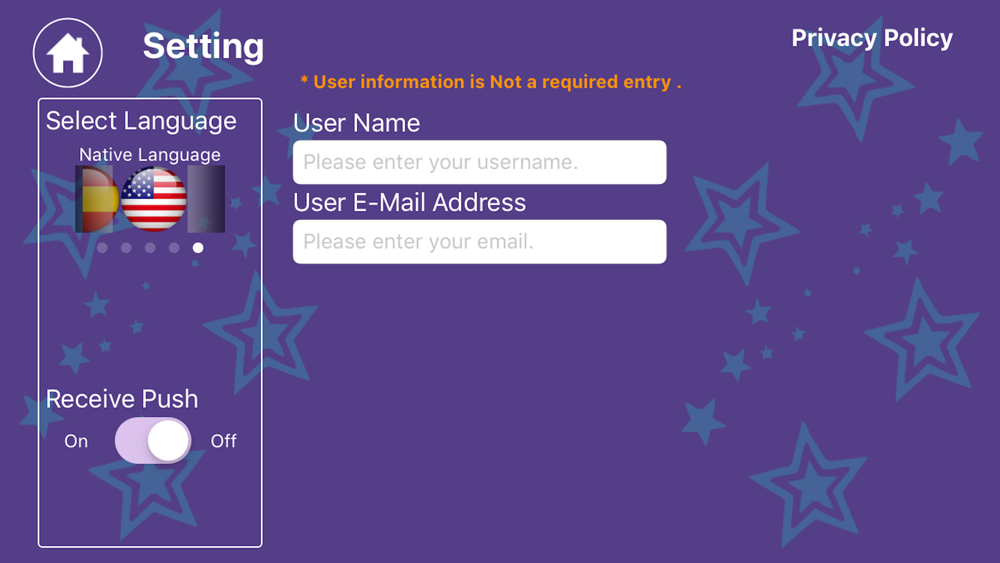Image resolution: width=1000 pixels, height=563 pixels.
Task: Tap the Receive Push heading
Action: click(122, 399)
